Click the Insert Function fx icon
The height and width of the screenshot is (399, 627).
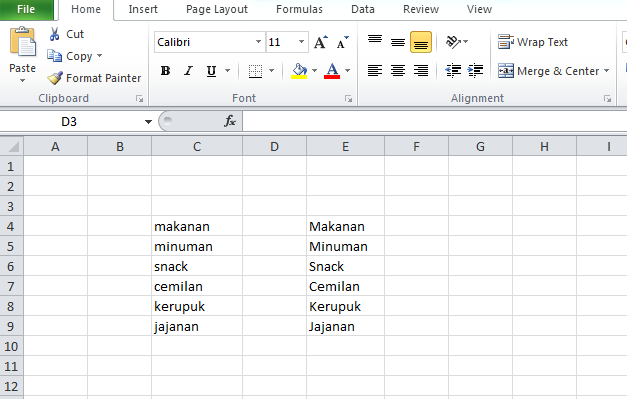click(x=230, y=121)
